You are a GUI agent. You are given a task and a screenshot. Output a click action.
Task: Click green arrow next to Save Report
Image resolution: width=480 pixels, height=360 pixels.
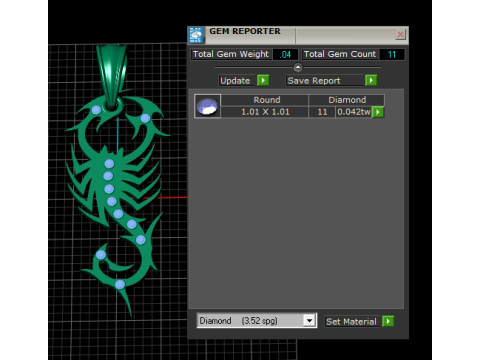click(371, 80)
